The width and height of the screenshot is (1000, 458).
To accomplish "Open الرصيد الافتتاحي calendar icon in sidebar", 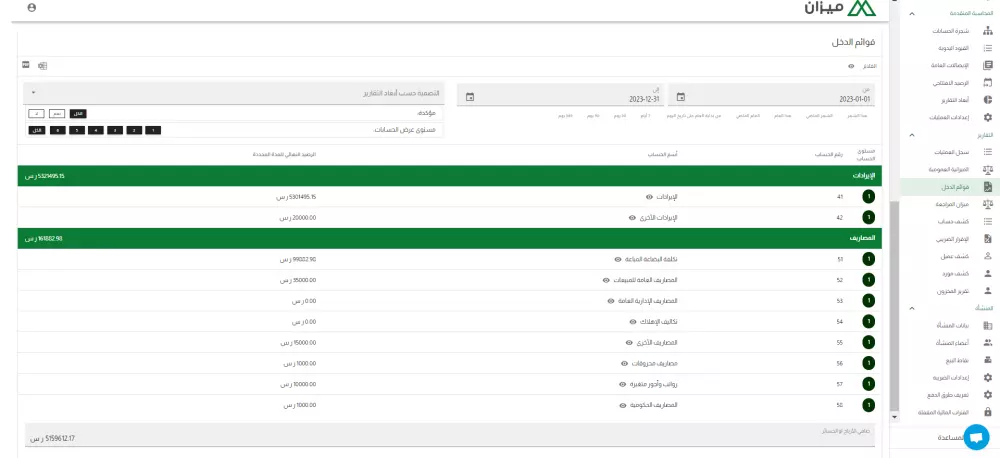I will coord(988,82).
